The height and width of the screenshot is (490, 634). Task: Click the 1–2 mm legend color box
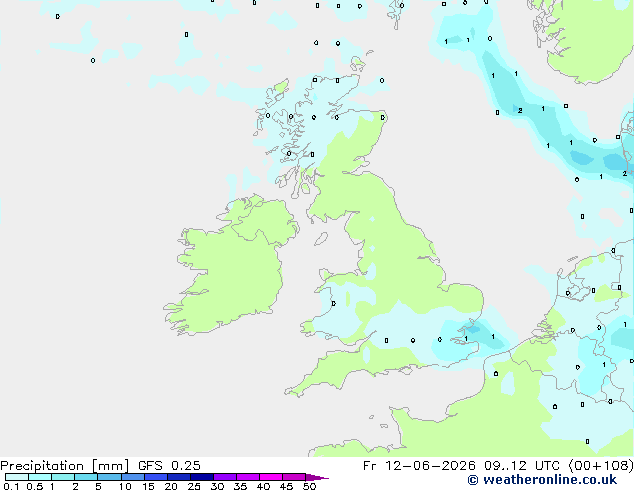click(63, 477)
